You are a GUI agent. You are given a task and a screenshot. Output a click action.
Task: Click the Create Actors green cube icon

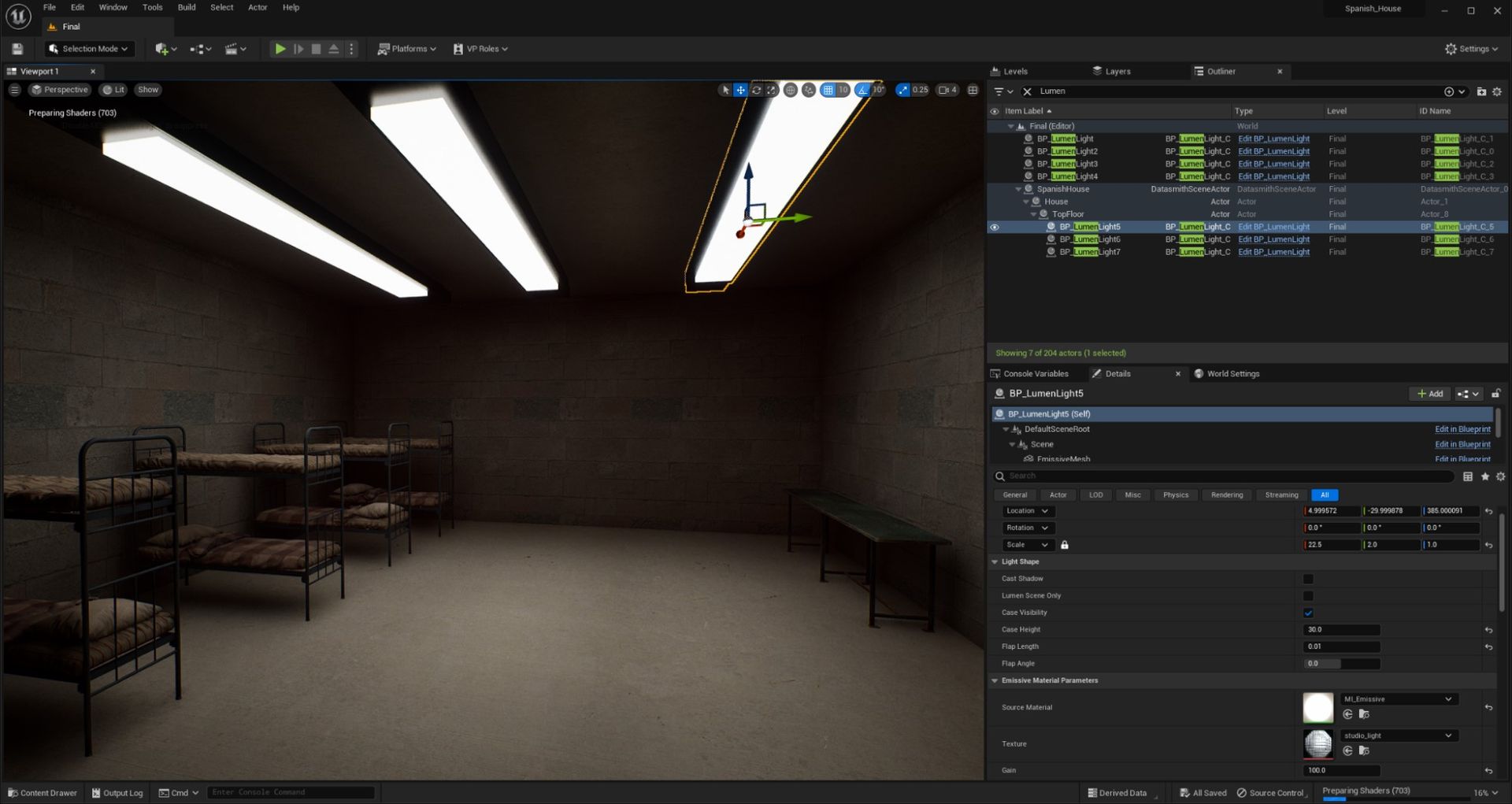point(161,48)
